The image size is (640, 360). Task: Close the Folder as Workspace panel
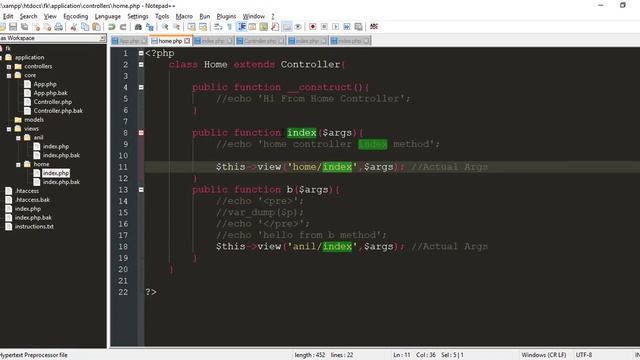pyautogui.click(x=102, y=38)
